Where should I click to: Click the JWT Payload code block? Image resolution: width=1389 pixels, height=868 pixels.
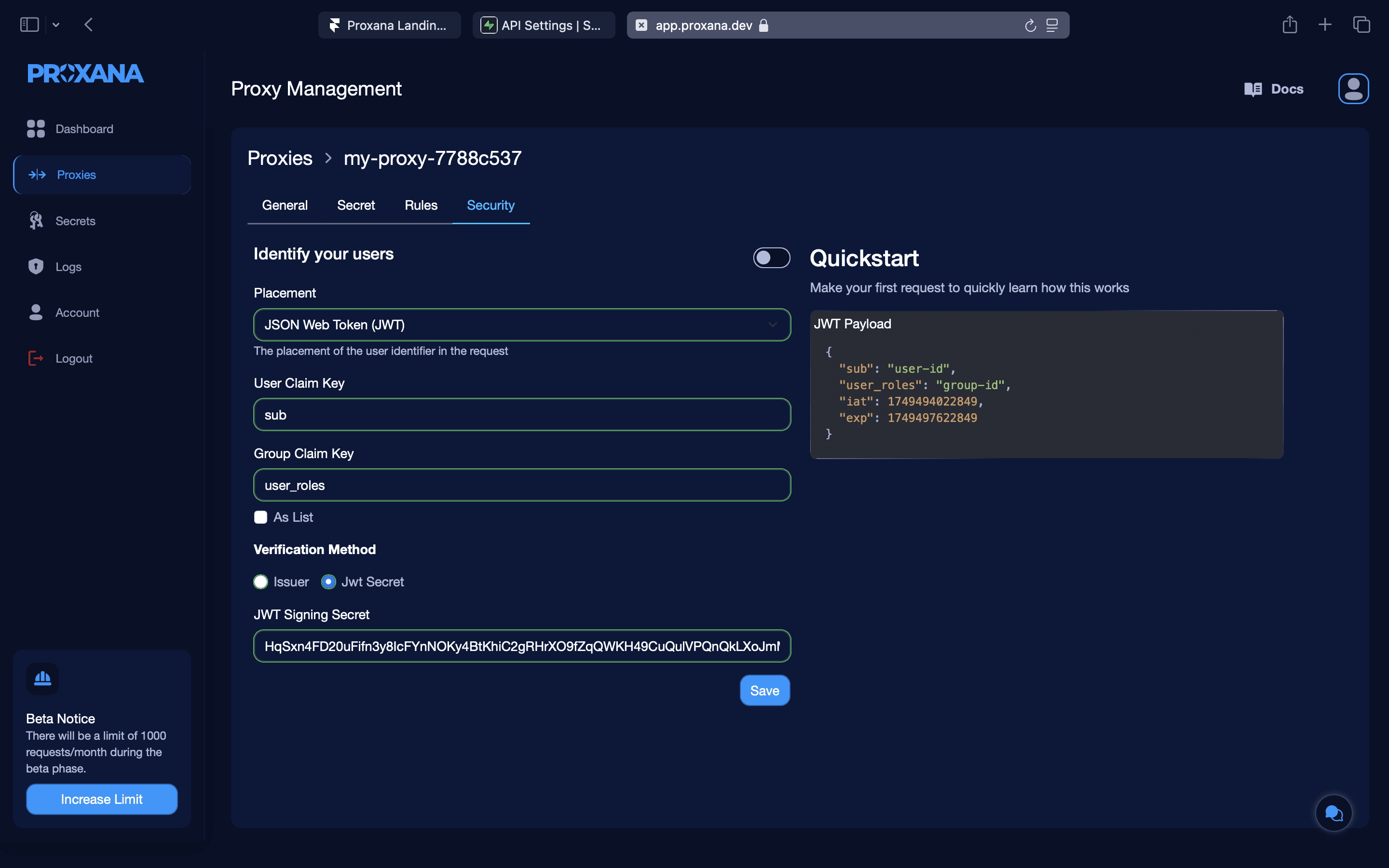pyautogui.click(x=1047, y=384)
